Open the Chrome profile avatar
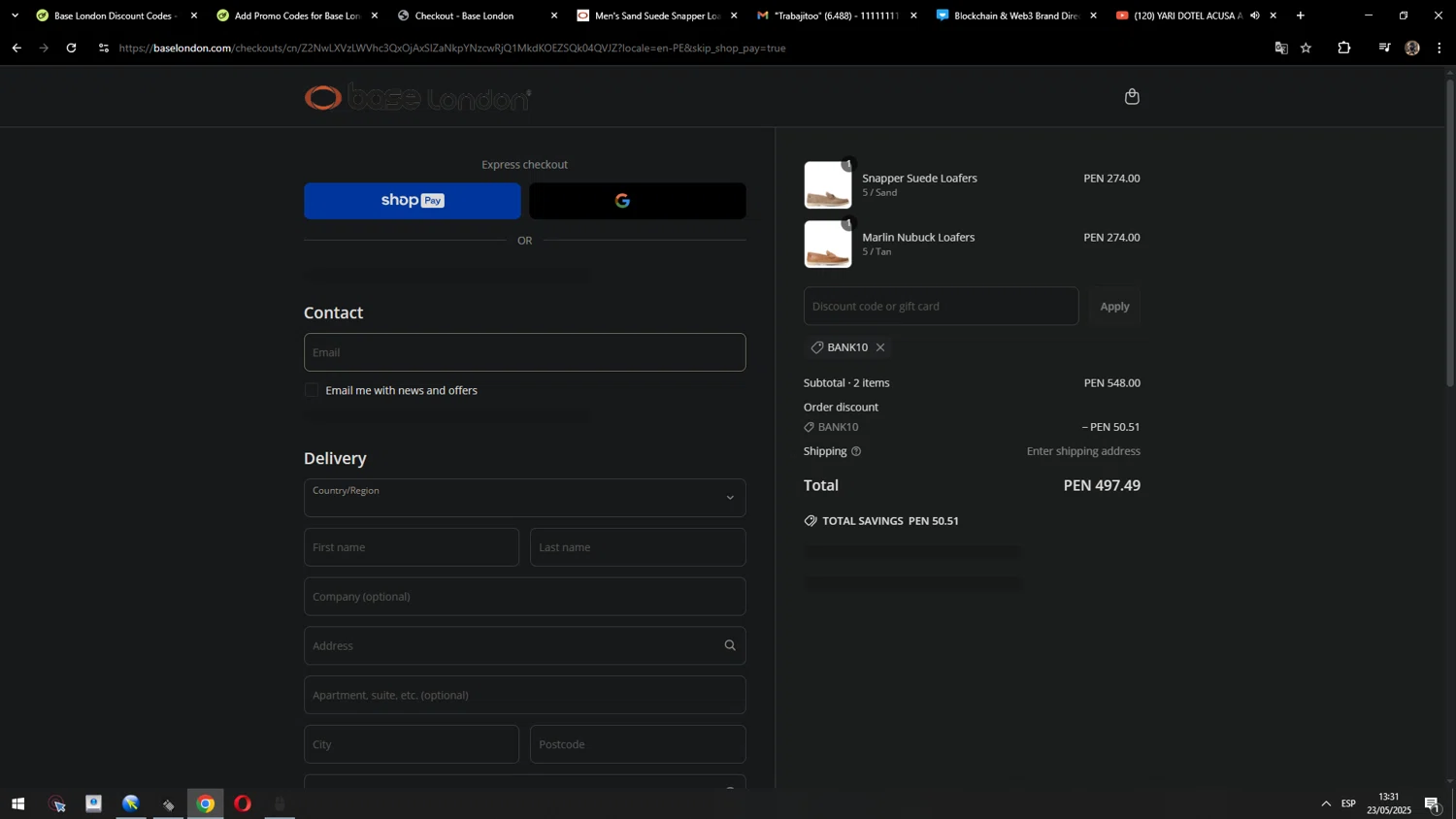1456x819 pixels. point(1412,48)
